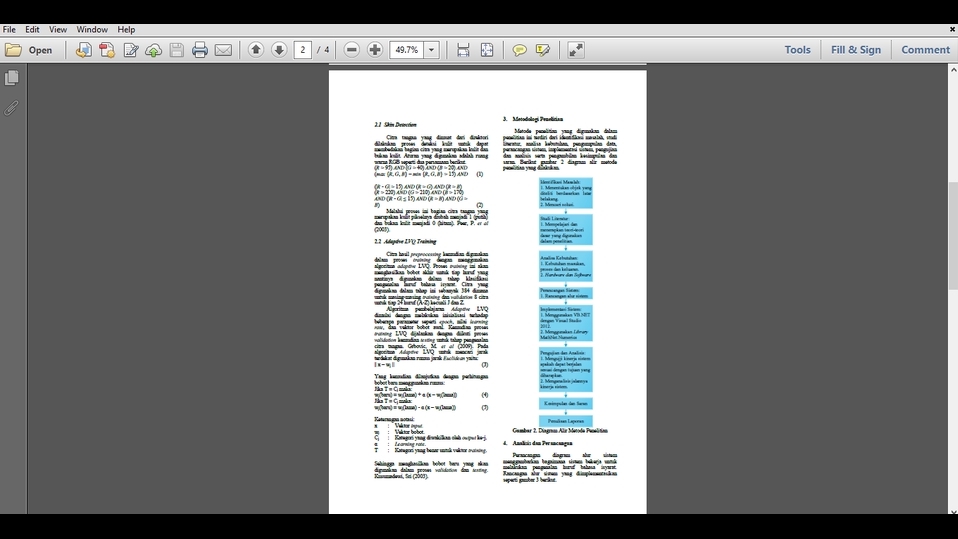Zoom in with plus button
Viewport: 958px width, 539px height.
point(375,50)
